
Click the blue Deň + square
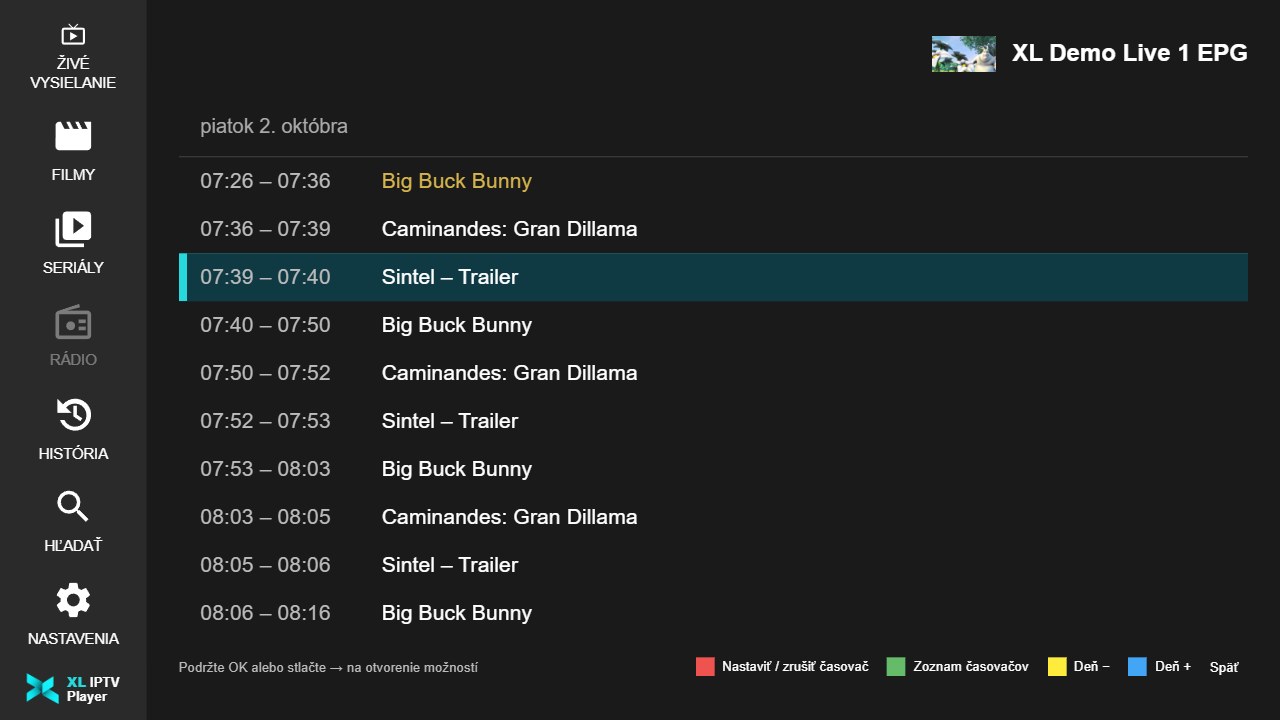(x=1137, y=667)
